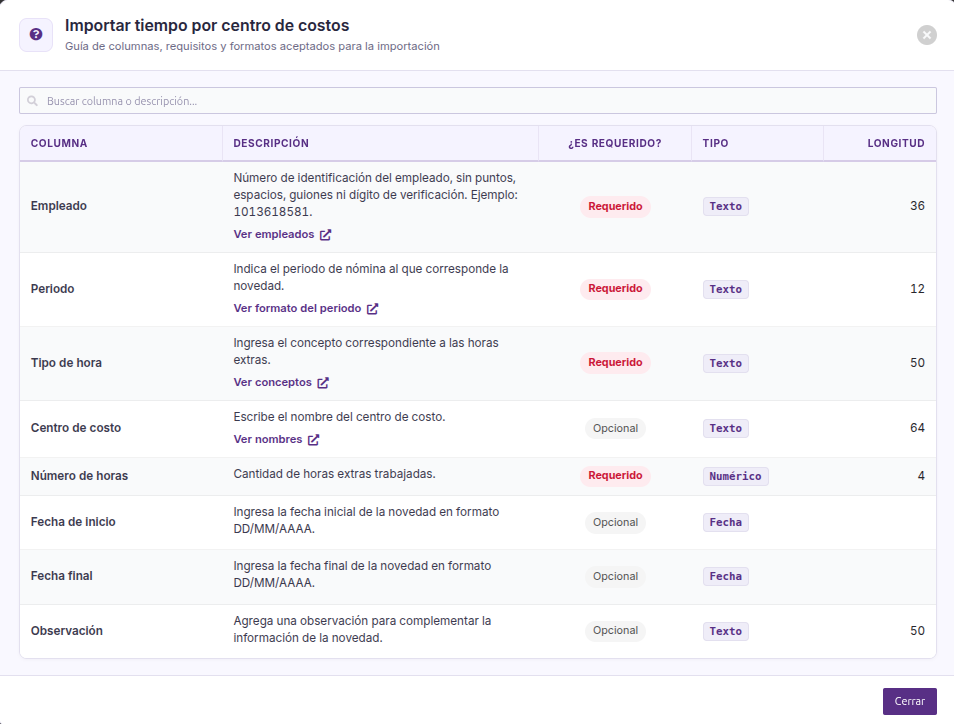Click the subtitle 'Guía de columnas, requisitos y formatos'
Screen dimensions: 954x724
[252, 46]
